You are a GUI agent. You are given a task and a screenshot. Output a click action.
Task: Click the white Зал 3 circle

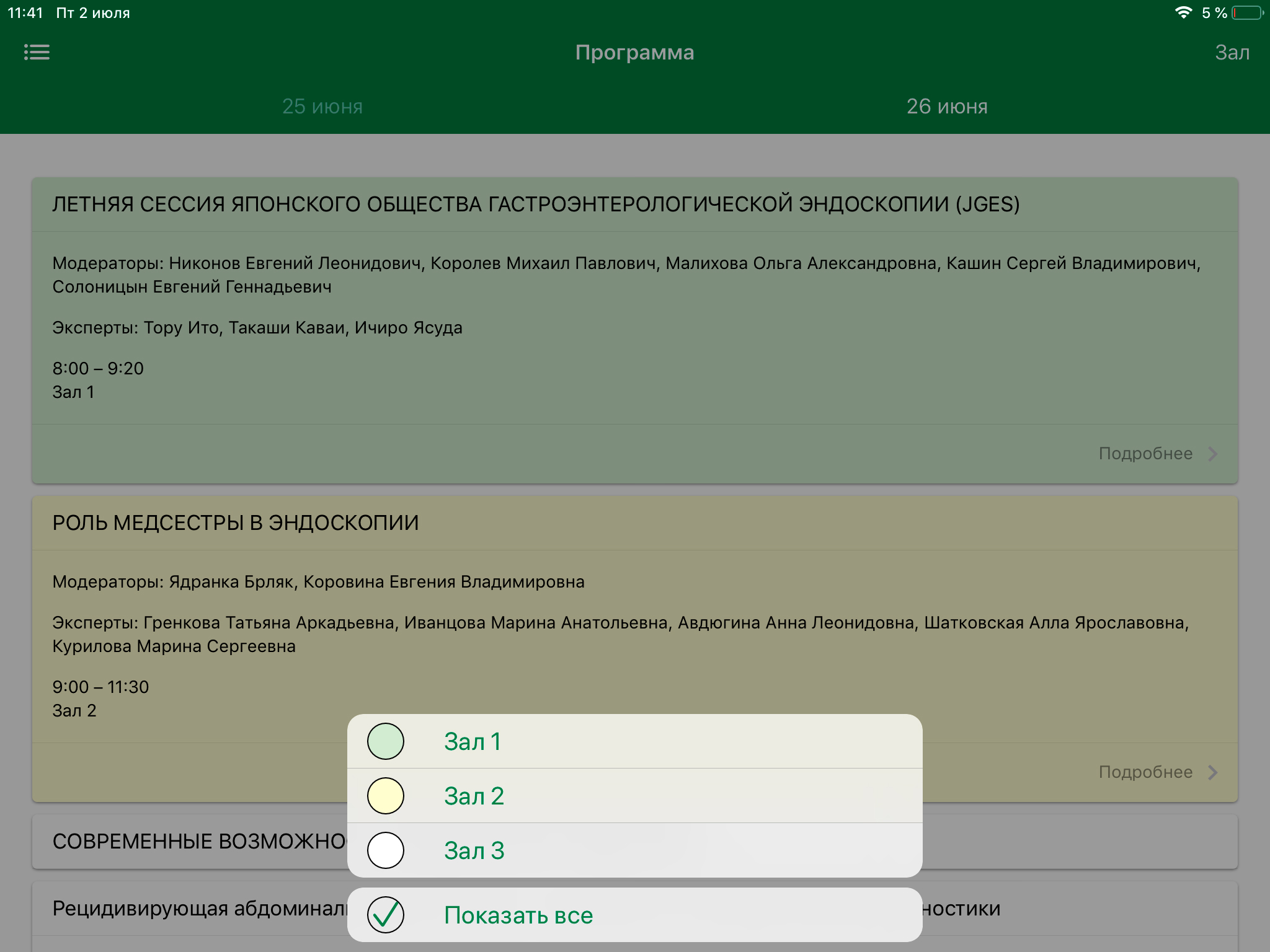pyautogui.click(x=386, y=850)
